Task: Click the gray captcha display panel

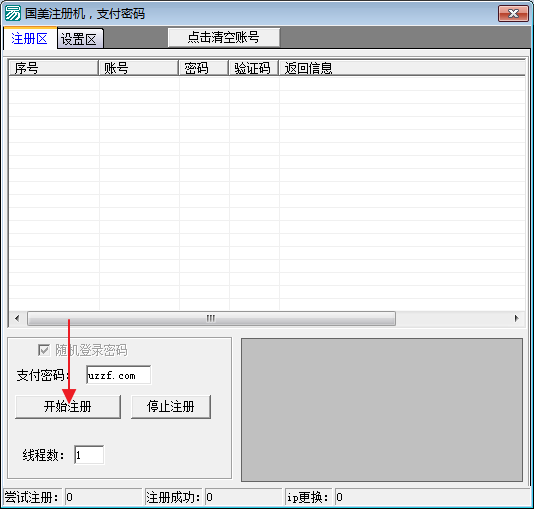Action: tap(382, 410)
